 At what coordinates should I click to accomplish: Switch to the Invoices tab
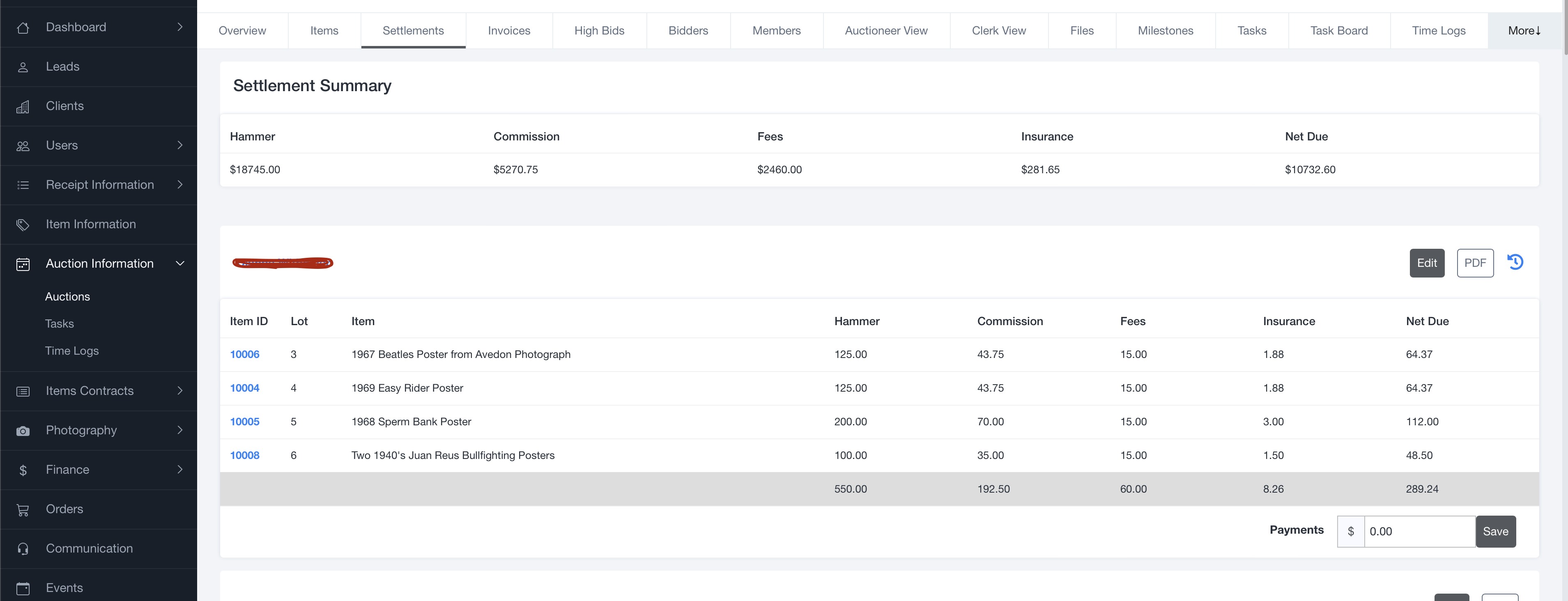click(509, 30)
